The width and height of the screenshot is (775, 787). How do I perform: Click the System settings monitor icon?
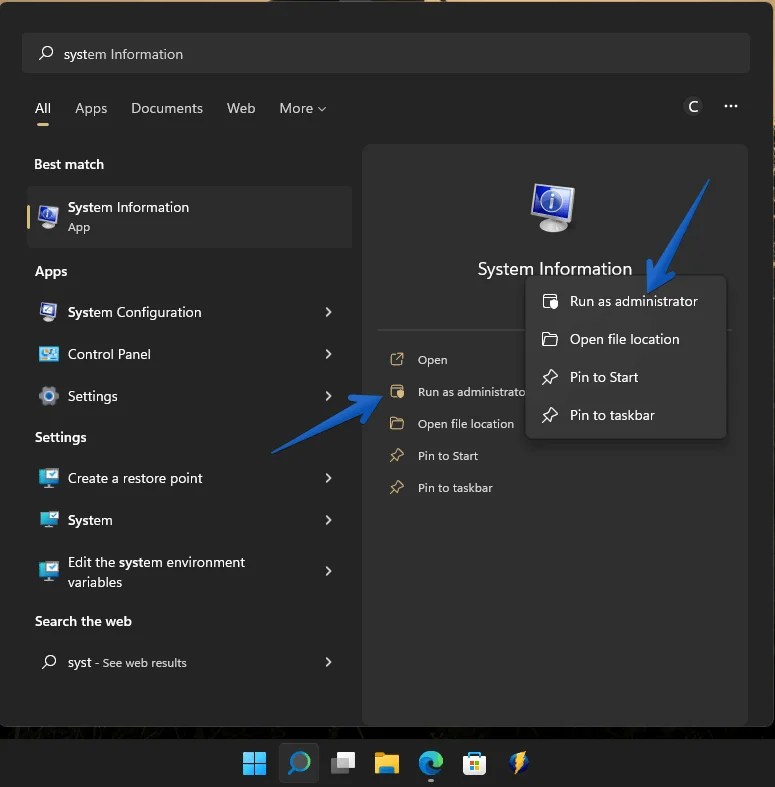tap(49, 520)
